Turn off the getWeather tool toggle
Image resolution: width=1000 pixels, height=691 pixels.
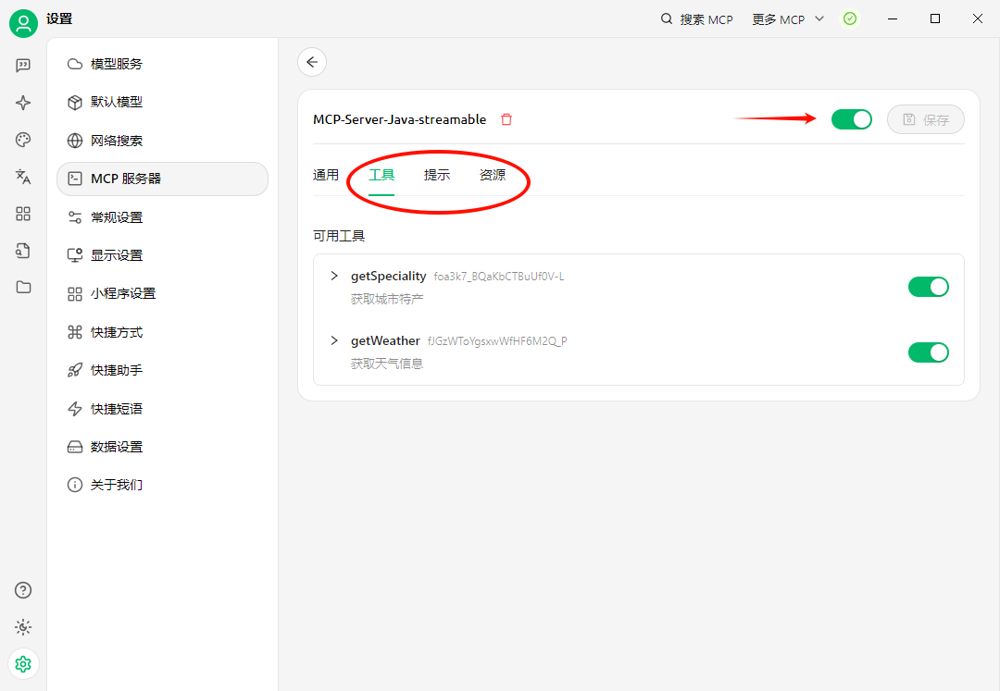click(928, 352)
